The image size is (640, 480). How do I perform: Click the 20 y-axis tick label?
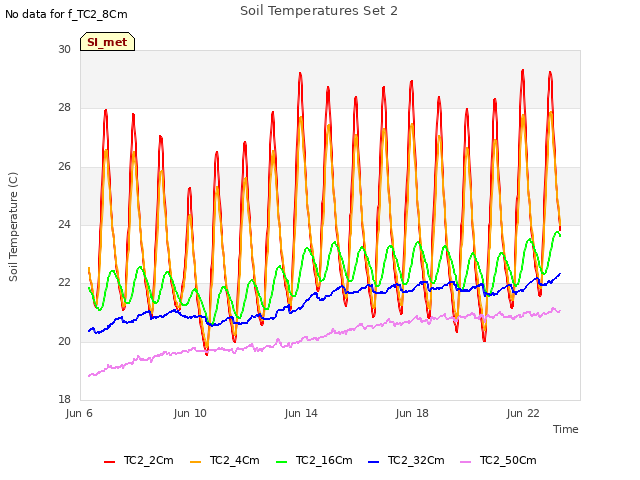pos(64,341)
